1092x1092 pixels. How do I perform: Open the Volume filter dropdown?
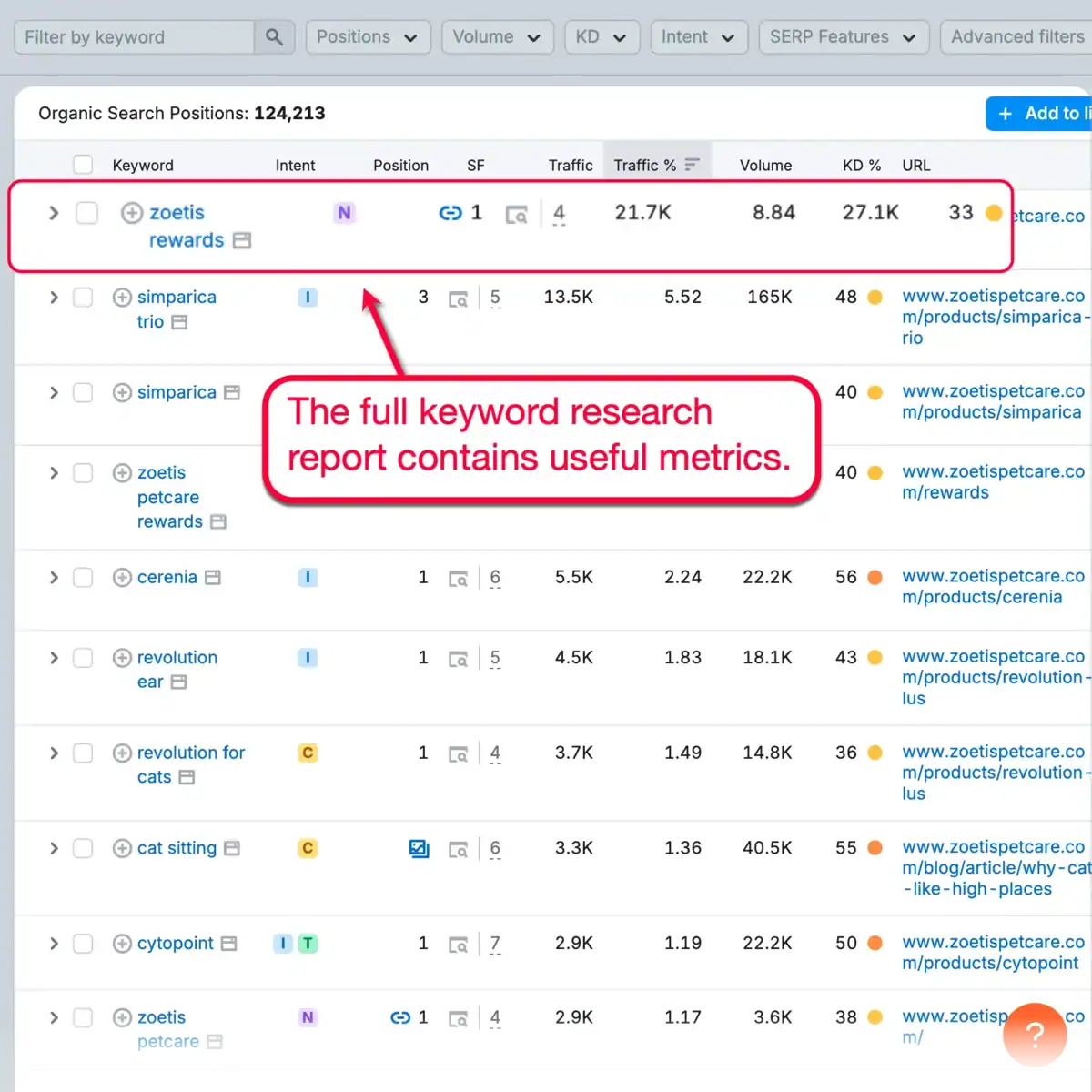coord(497,36)
